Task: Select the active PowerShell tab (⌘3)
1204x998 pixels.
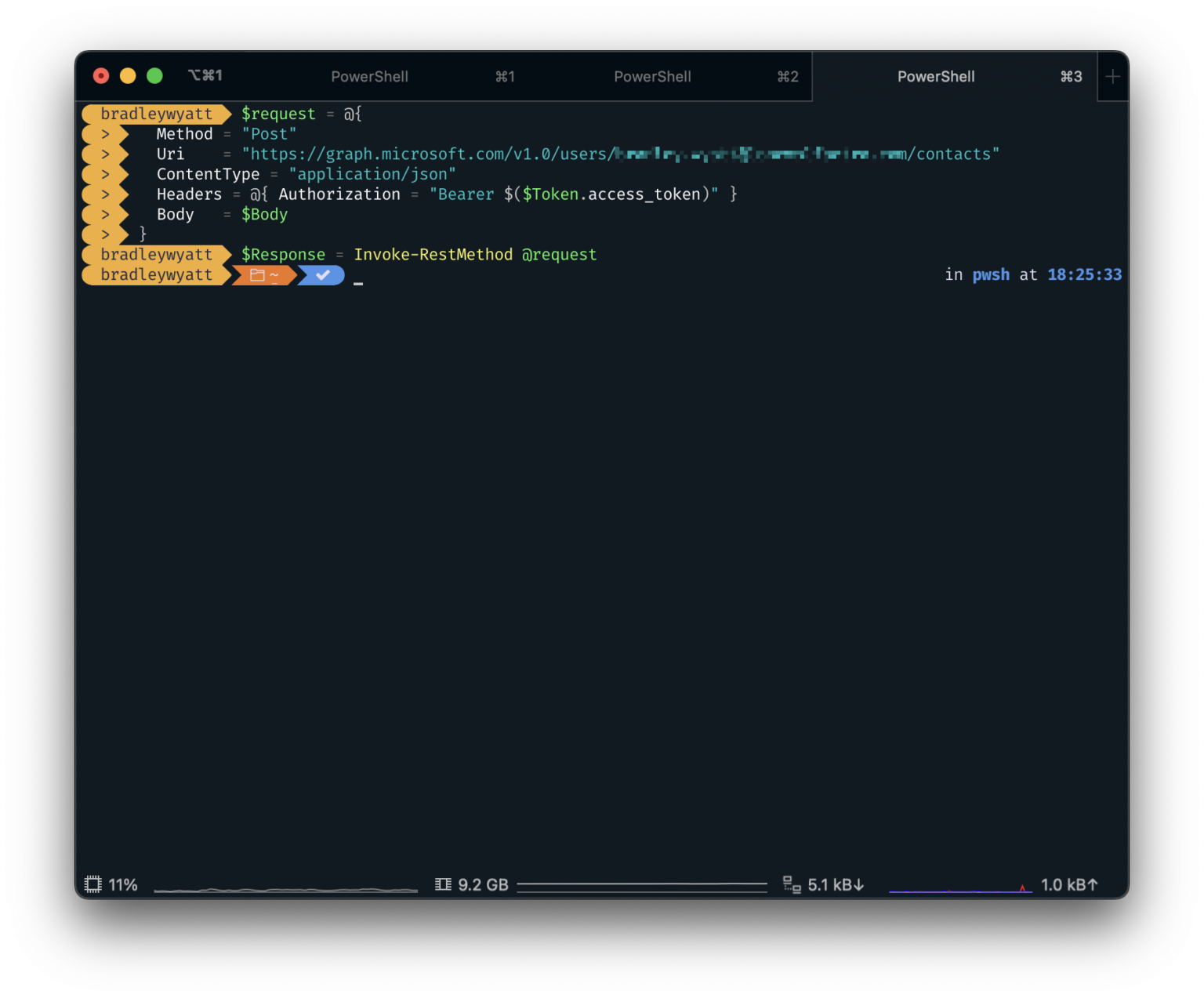Action: [954, 77]
